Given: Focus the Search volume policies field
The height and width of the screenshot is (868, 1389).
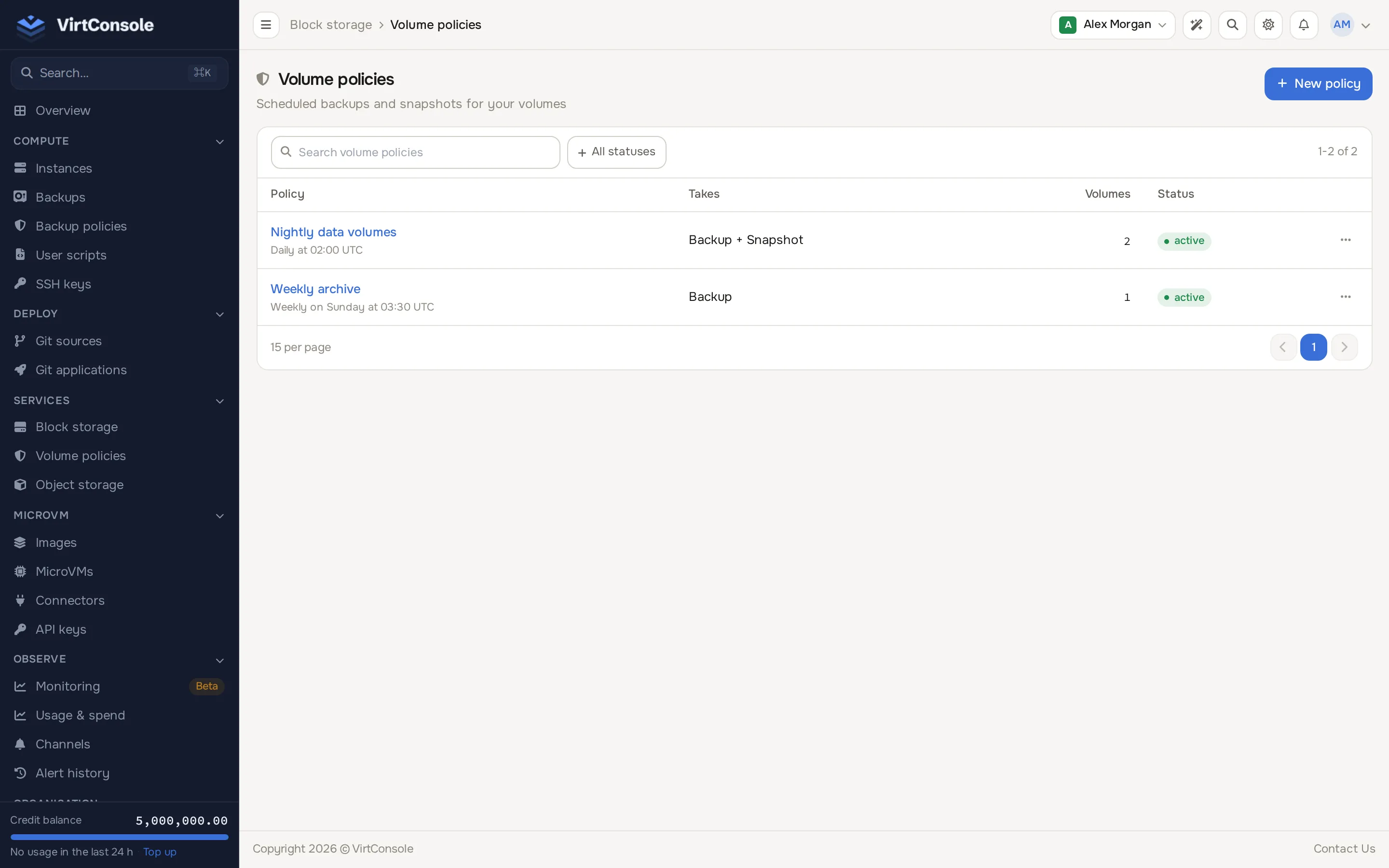Looking at the screenshot, I should 415,152.
